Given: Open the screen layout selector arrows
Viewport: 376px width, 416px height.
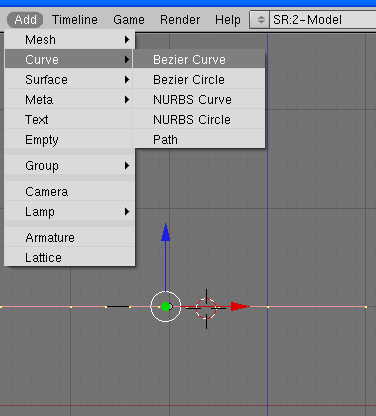Looking at the screenshot, I should (x=260, y=20).
